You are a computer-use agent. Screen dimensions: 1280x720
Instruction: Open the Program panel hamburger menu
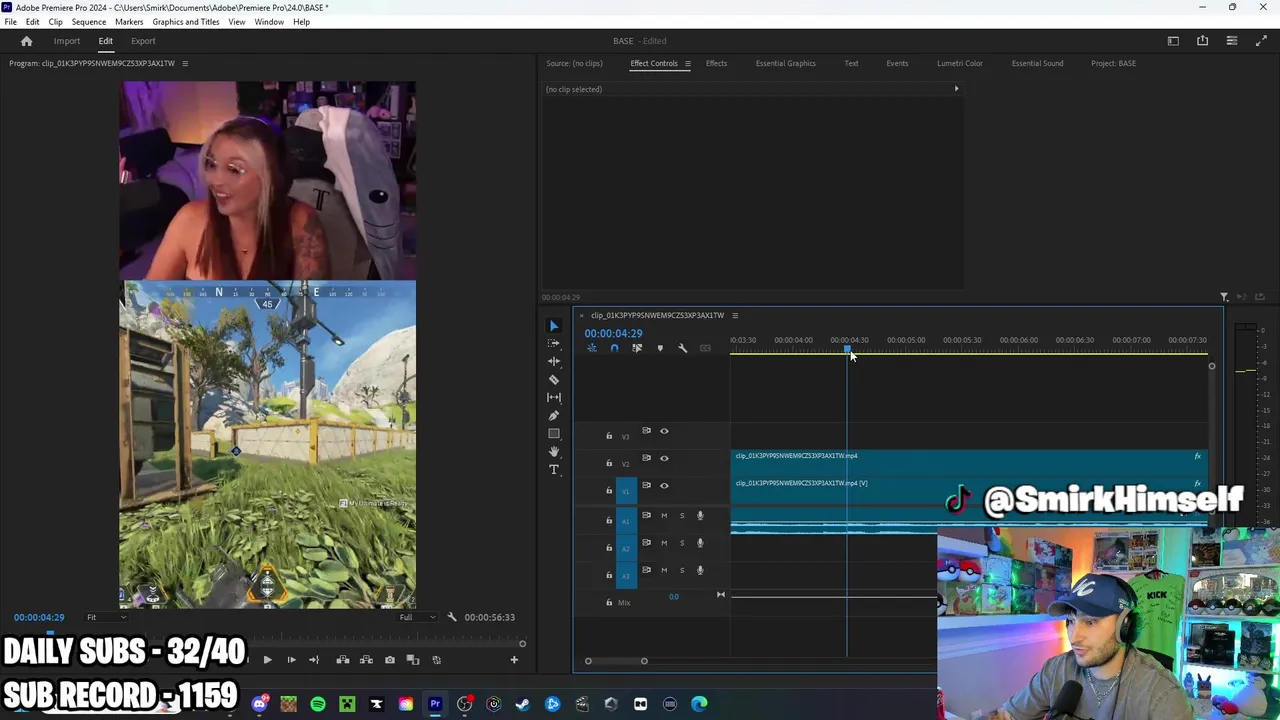(x=184, y=63)
